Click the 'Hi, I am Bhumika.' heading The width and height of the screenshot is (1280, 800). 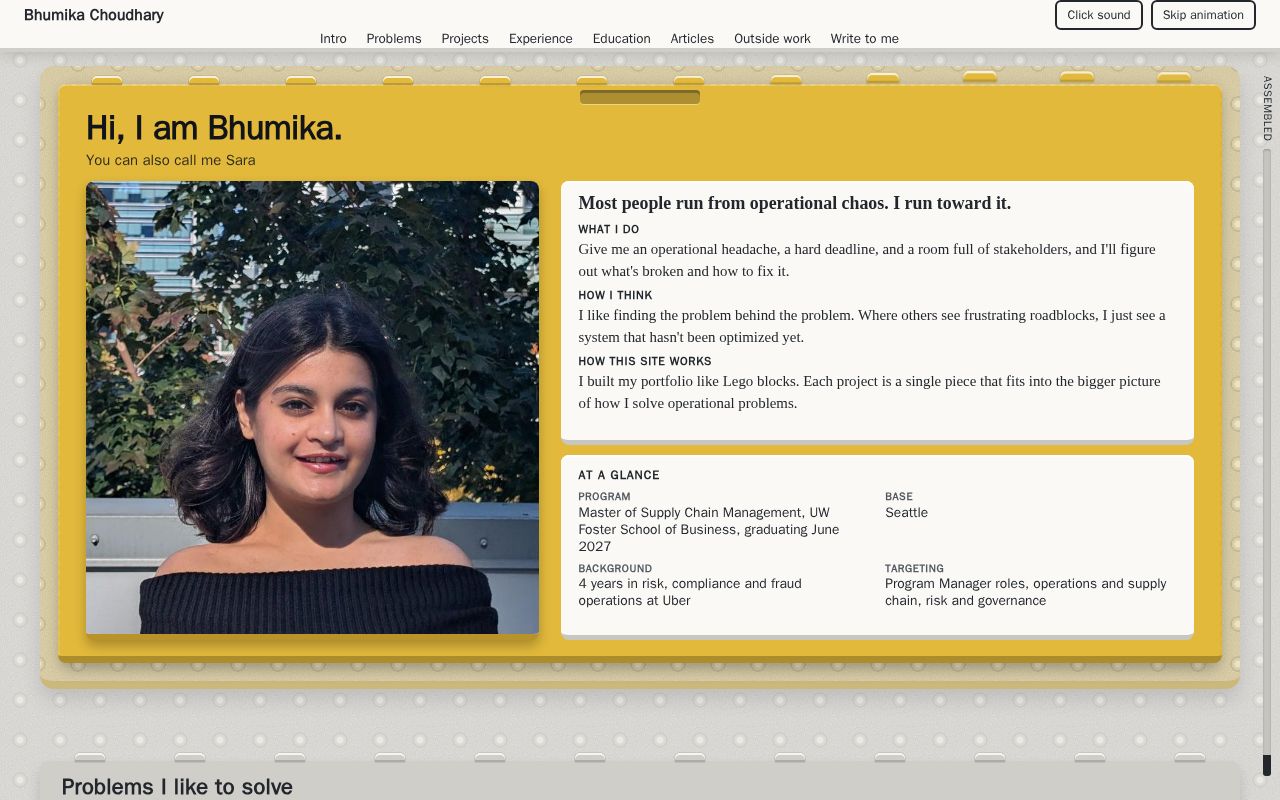[x=214, y=128]
